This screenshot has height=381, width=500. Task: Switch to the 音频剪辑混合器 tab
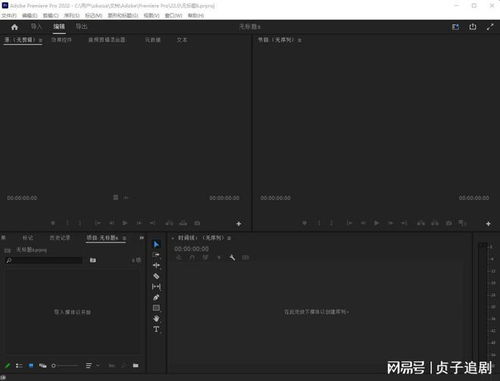[107, 40]
